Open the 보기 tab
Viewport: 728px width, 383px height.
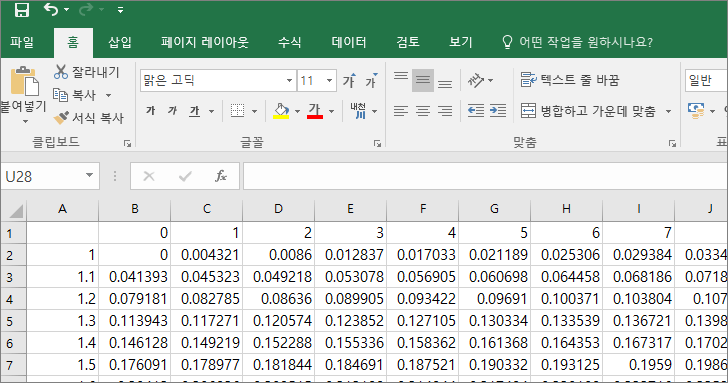coord(460,43)
